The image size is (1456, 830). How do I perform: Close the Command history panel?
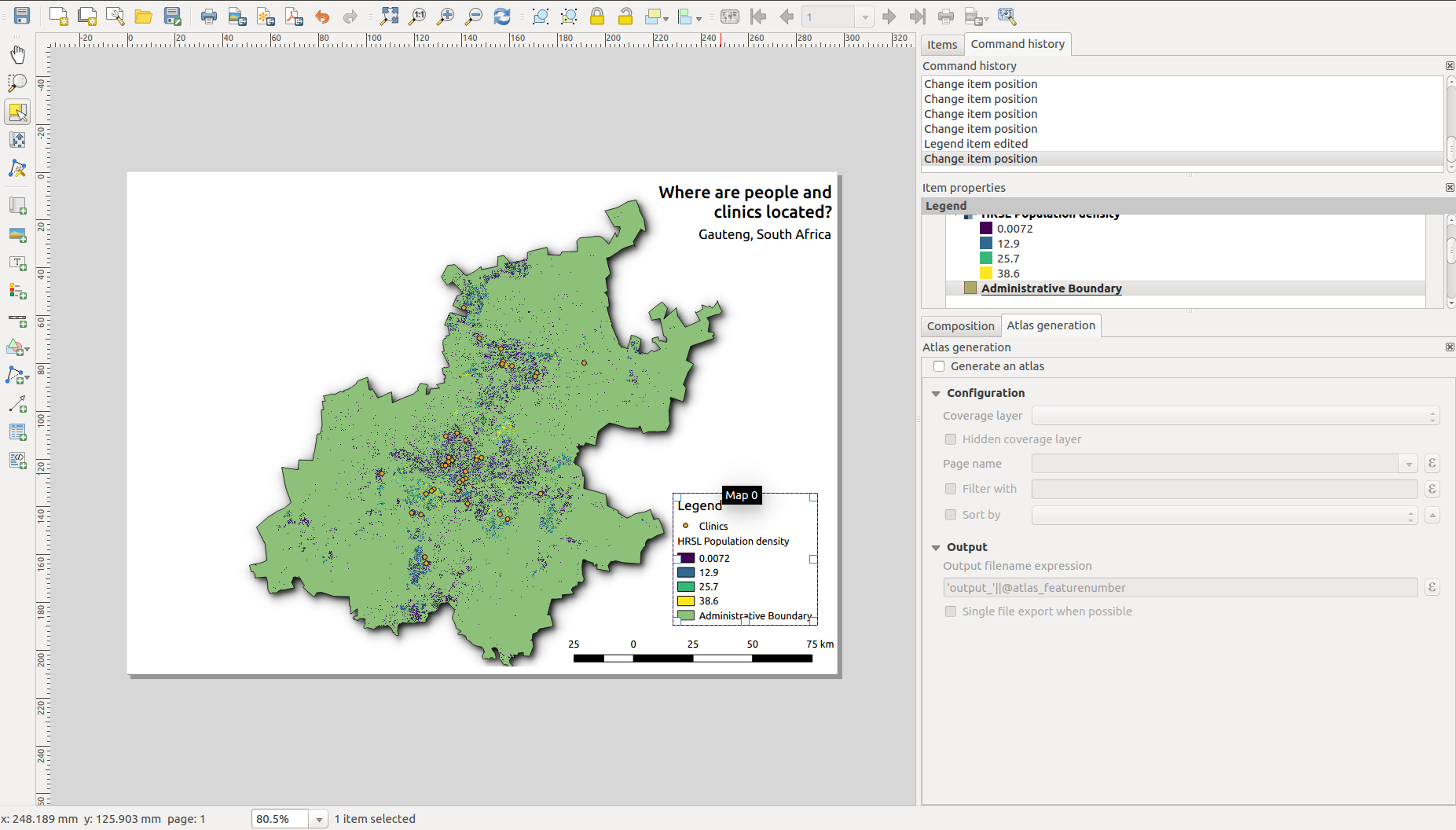pyautogui.click(x=1450, y=66)
